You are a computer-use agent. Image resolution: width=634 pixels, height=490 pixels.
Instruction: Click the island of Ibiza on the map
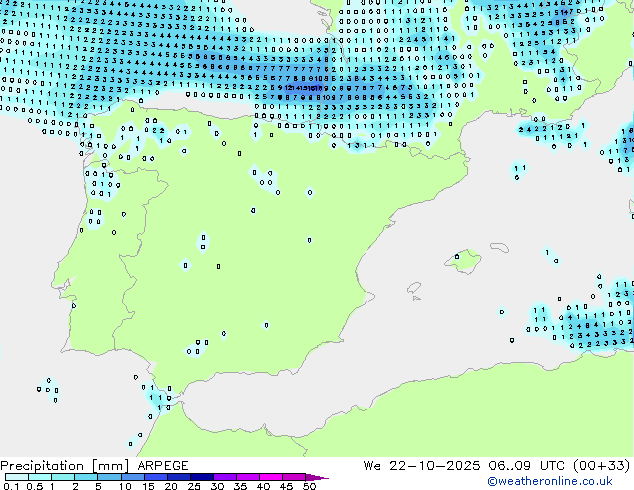point(414,288)
